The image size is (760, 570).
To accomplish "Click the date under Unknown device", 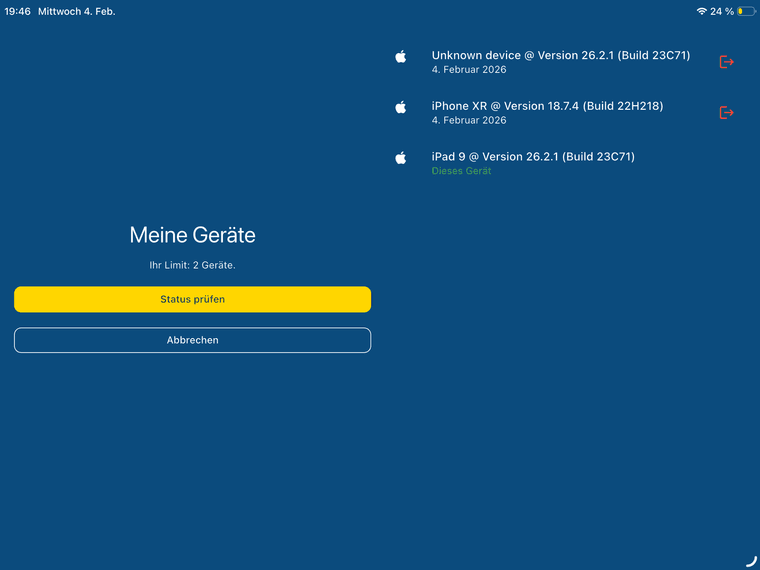I will coord(469,70).
